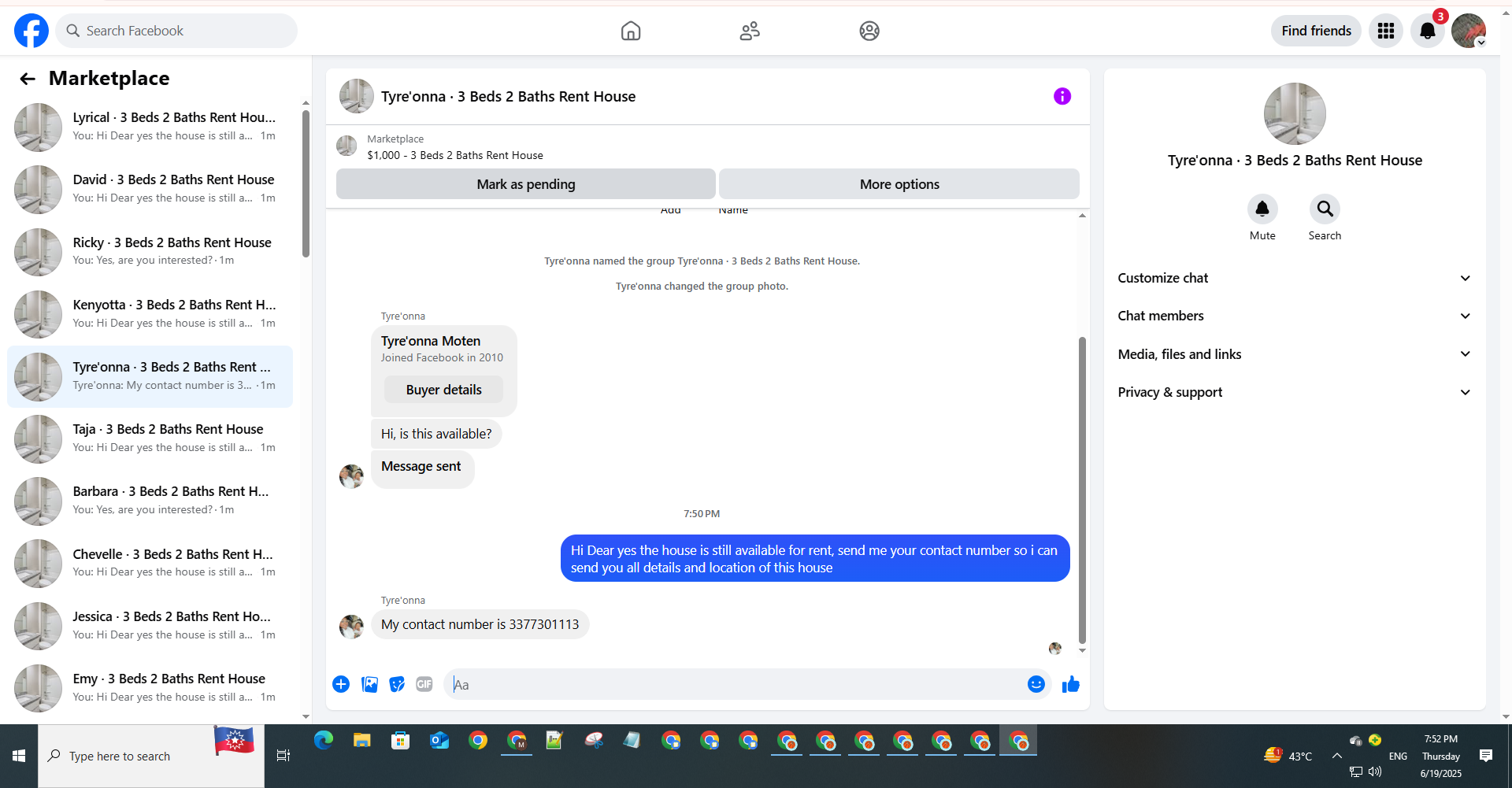The image size is (1512, 788).
Task: Open the Emy conversation
Action: 150,687
